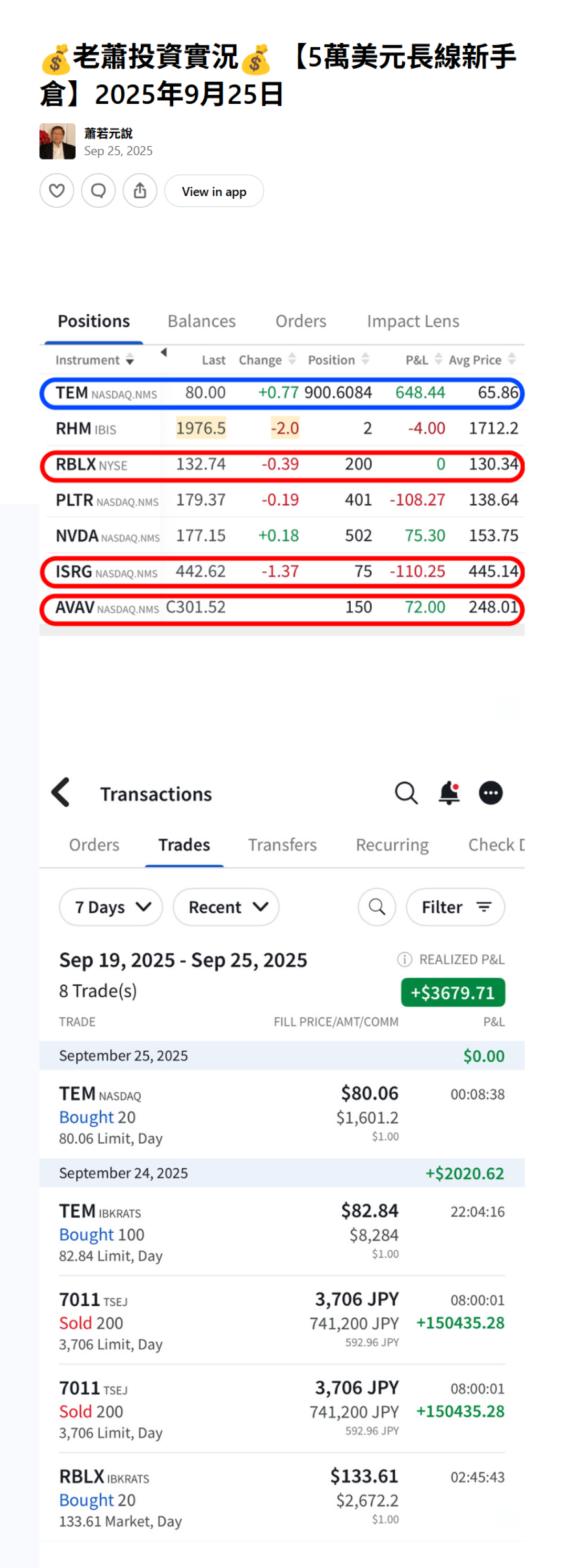This screenshot has width=567, height=1568.
Task: Open the three-dot more options menu
Action: [x=491, y=793]
